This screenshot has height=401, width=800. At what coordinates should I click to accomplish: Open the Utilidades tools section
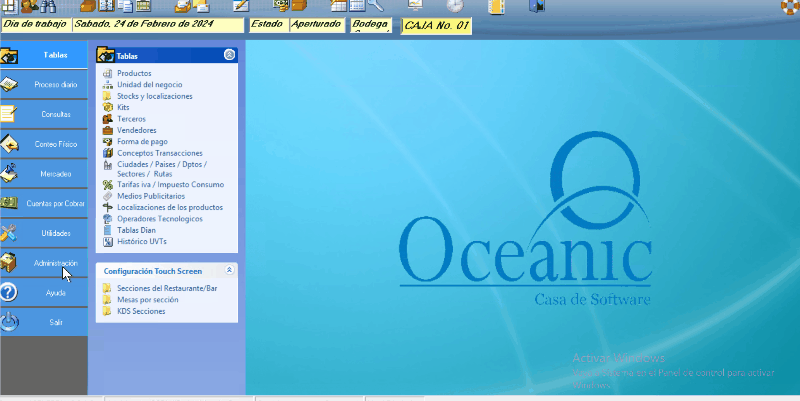[55, 233]
